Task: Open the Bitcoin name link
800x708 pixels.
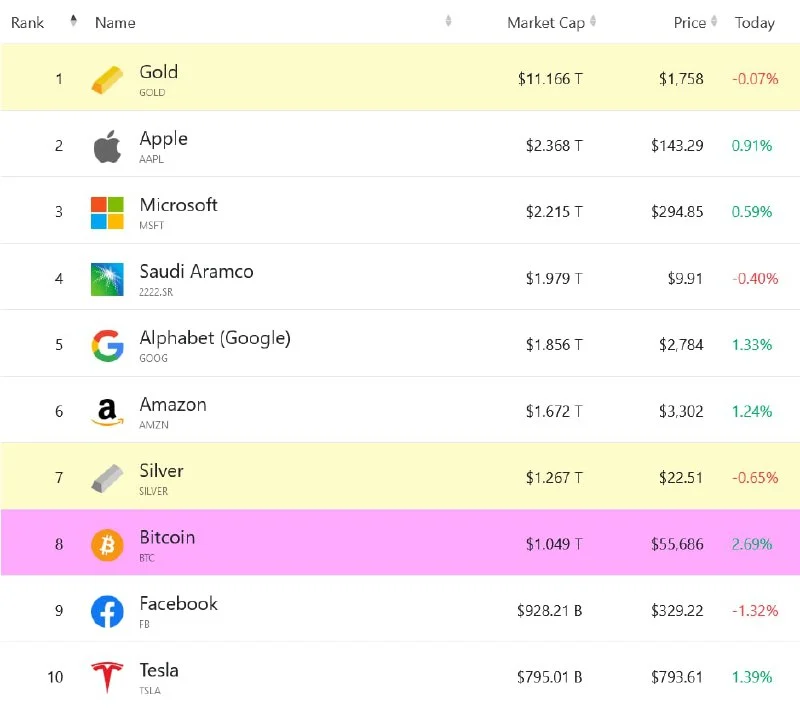Action: pos(167,537)
